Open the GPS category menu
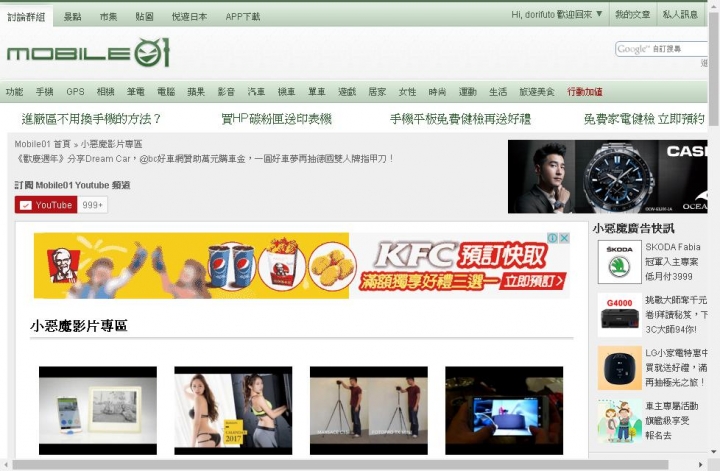Viewport: 720px width, 471px height. point(75,92)
